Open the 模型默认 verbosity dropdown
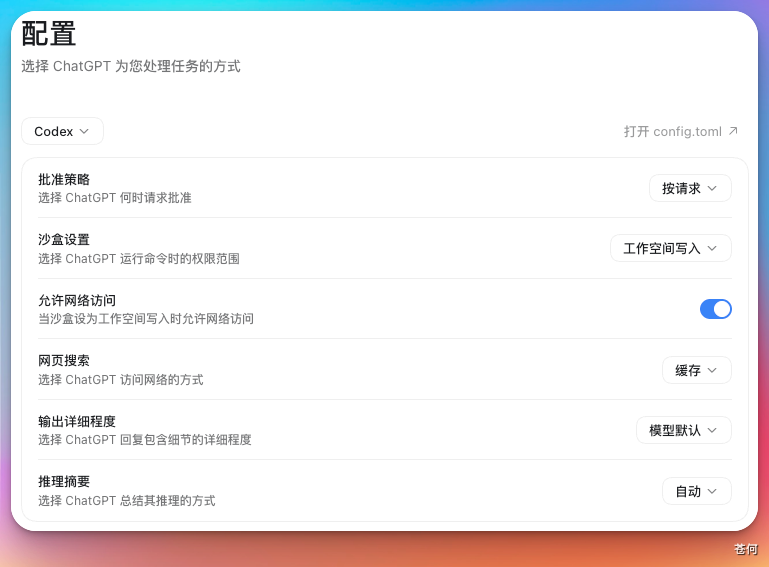Viewport: 769px width, 567px height. click(684, 431)
